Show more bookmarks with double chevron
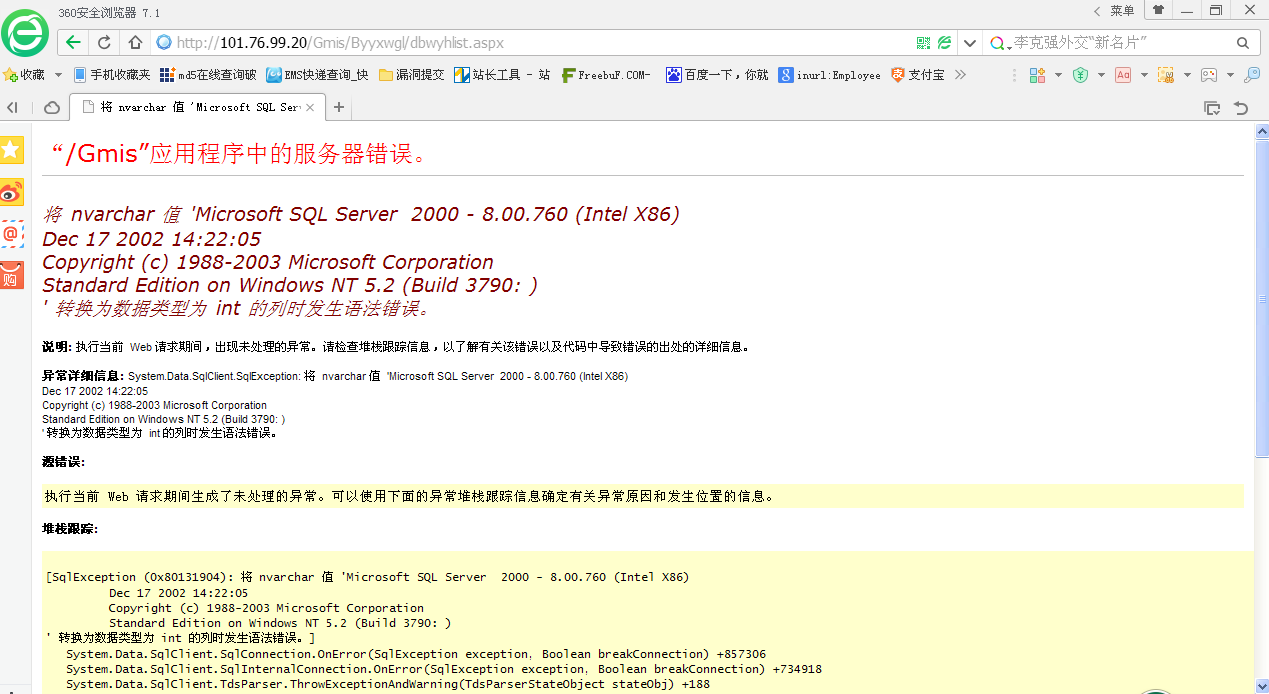 (961, 75)
